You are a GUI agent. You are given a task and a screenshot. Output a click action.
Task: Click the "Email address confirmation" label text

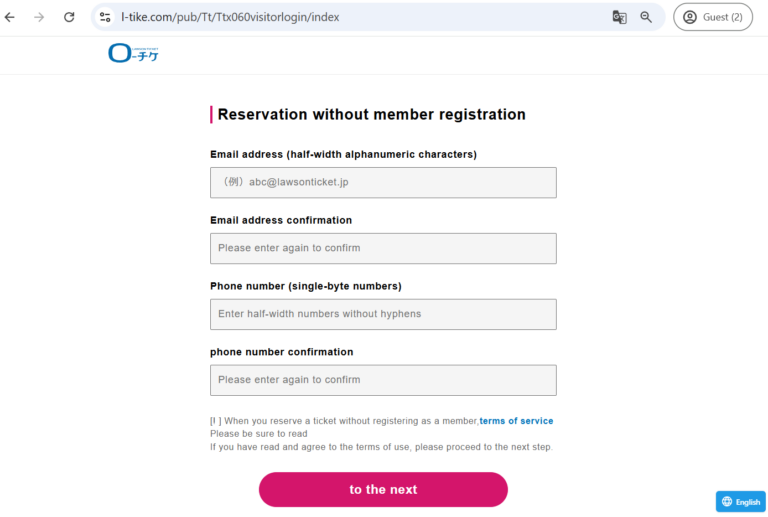tap(281, 220)
